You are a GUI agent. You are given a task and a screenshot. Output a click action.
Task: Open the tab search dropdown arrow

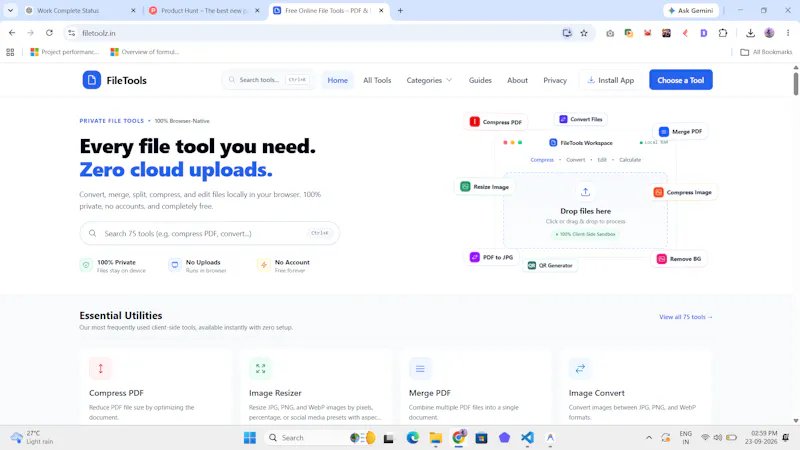click(10, 10)
